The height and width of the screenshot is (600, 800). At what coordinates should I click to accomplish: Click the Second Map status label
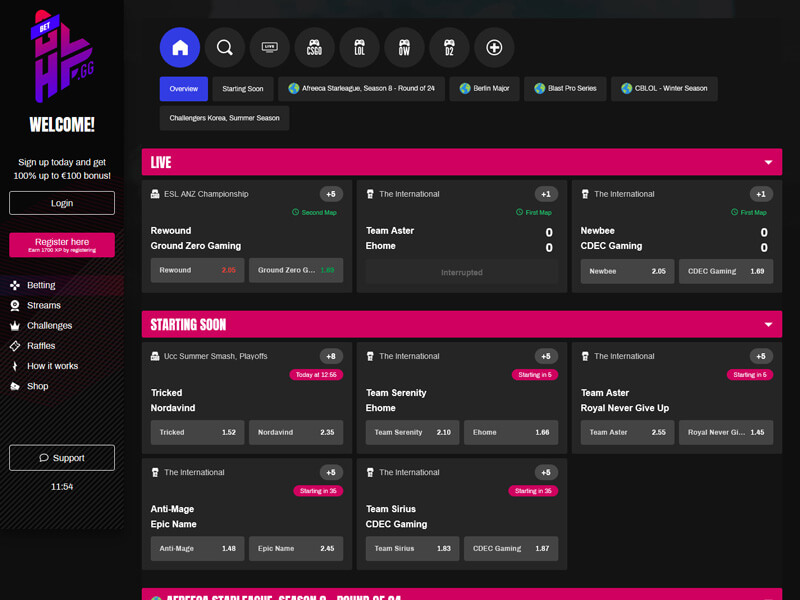pos(314,212)
